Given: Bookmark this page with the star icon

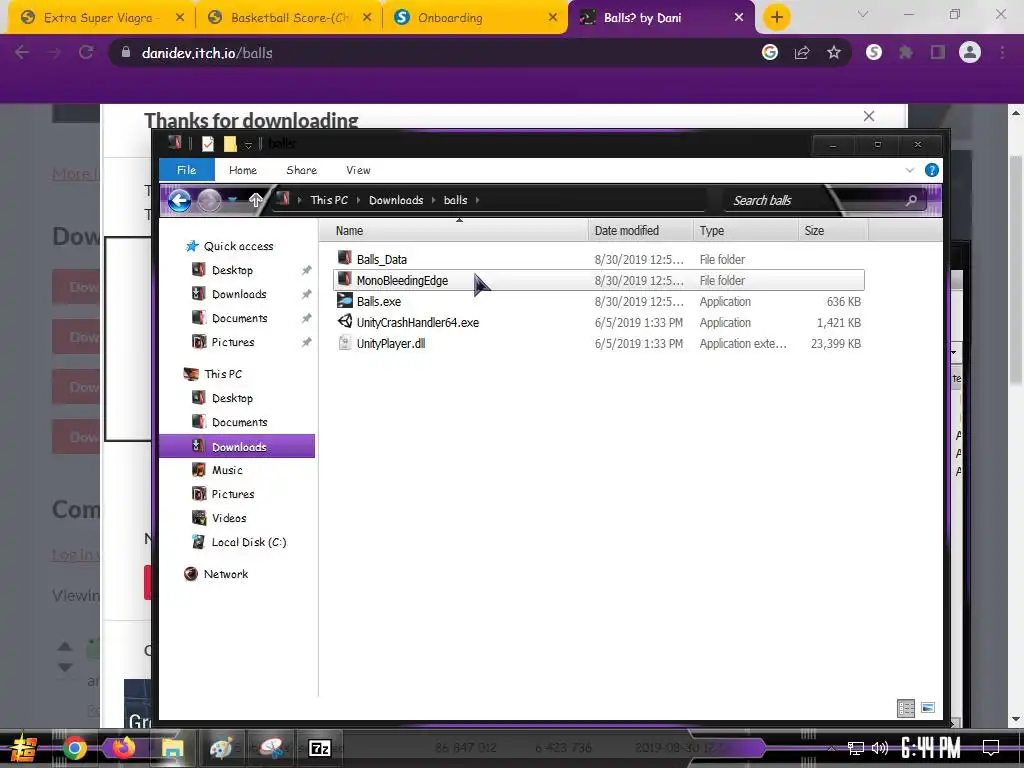Looking at the screenshot, I should tap(834, 52).
